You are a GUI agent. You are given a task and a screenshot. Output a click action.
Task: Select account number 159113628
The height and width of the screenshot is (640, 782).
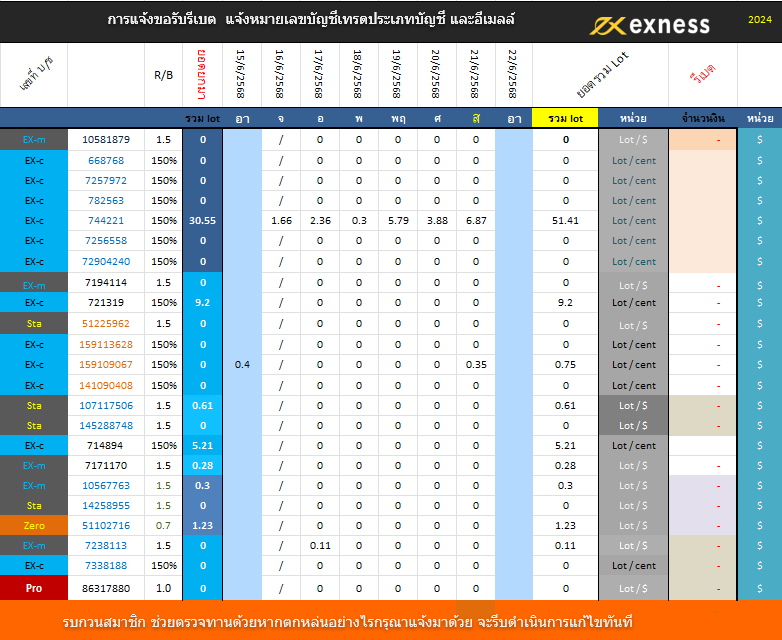(106, 344)
